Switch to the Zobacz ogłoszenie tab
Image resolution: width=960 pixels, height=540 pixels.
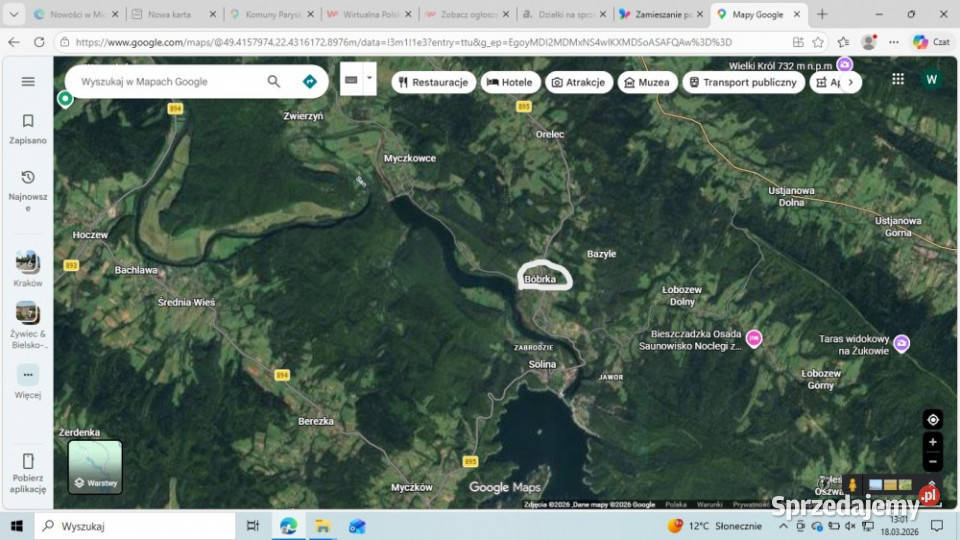tap(467, 14)
